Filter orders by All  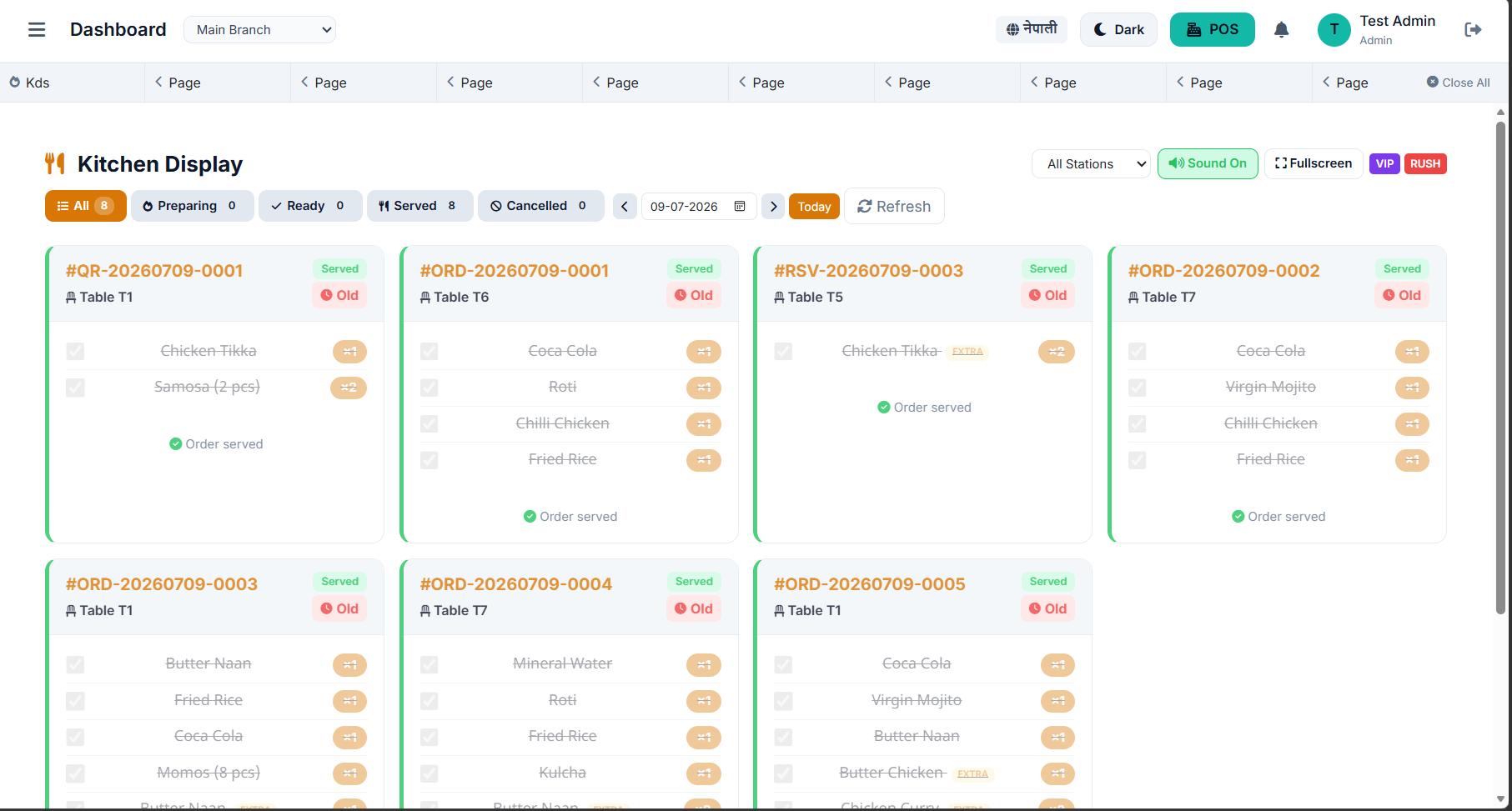(x=86, y=206)
